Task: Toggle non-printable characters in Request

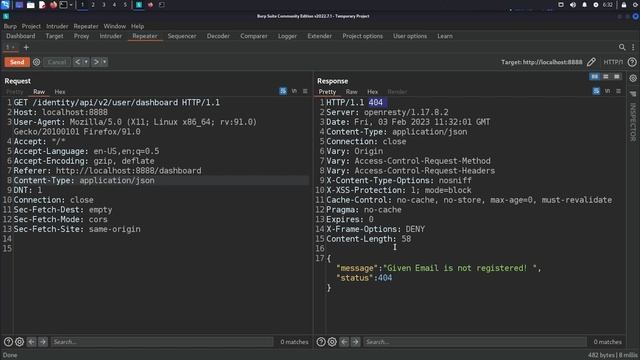Action: (x=294, y=91)
